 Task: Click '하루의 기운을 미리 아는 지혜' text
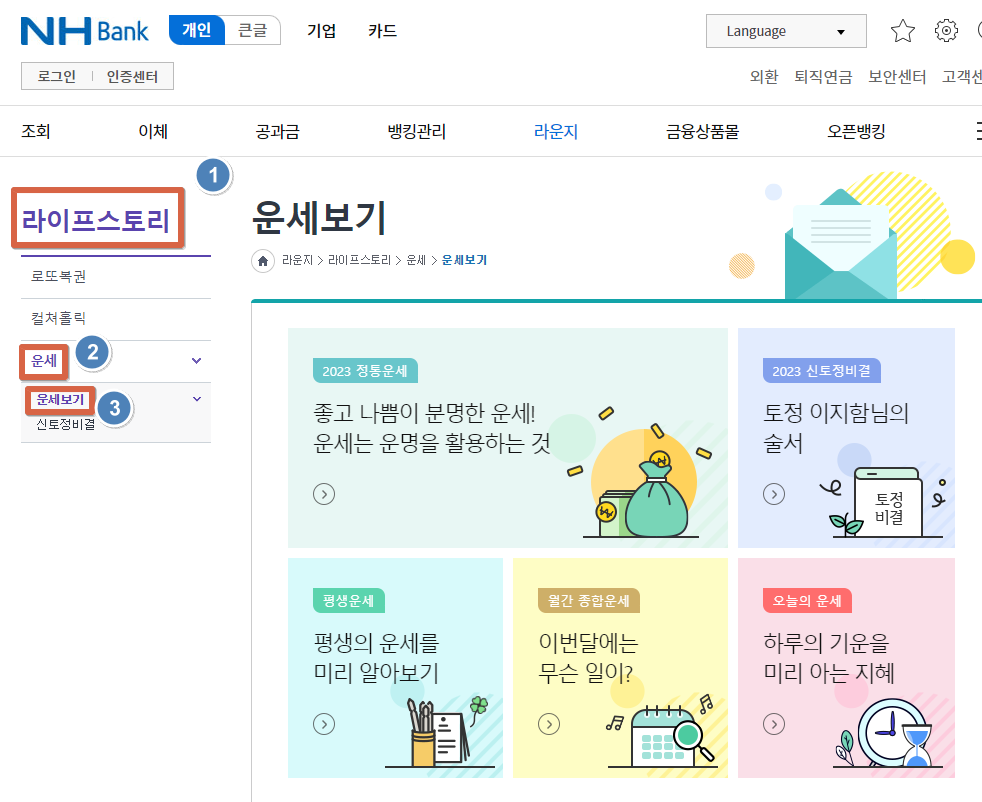(829, 658)
